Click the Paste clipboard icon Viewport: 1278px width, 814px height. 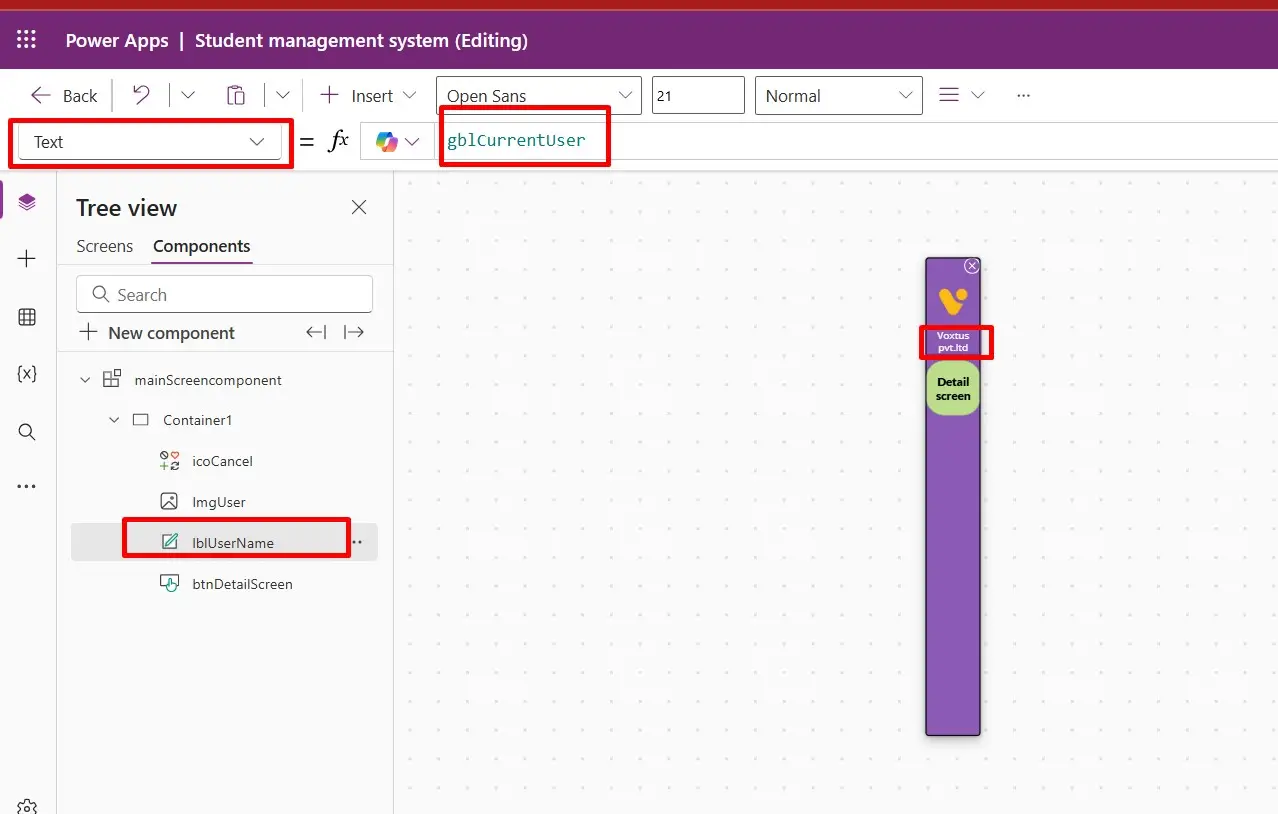(x=236, y=95)
